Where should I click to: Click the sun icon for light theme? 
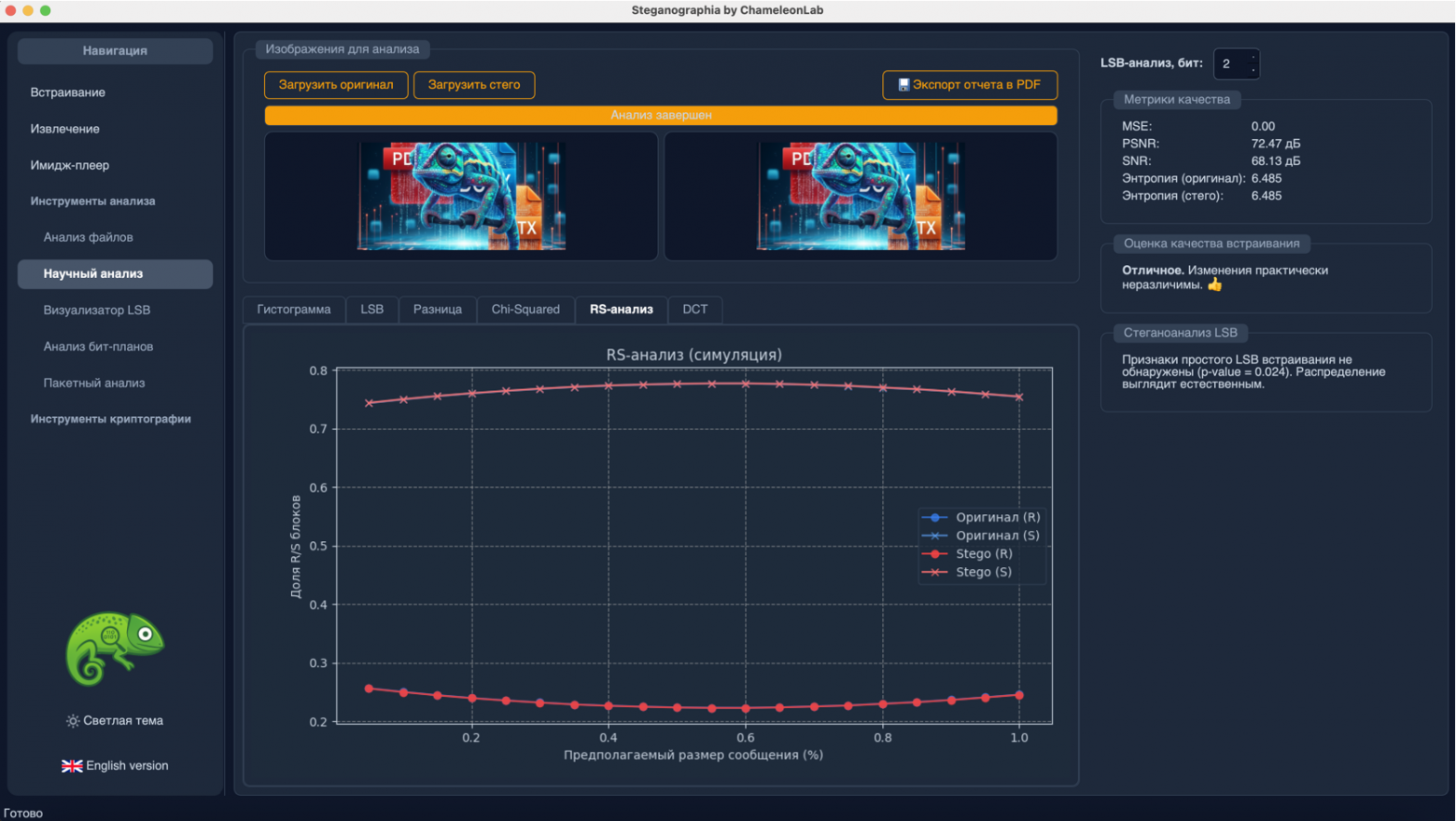point(72,721)
